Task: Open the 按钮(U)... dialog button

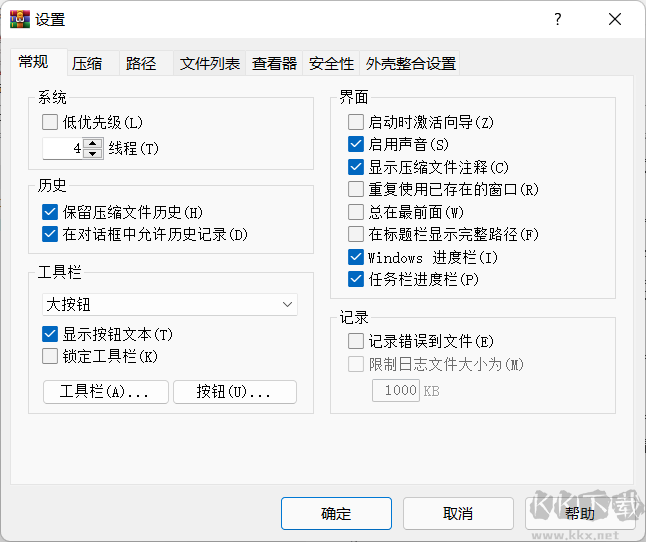Action: pos(235,392)
